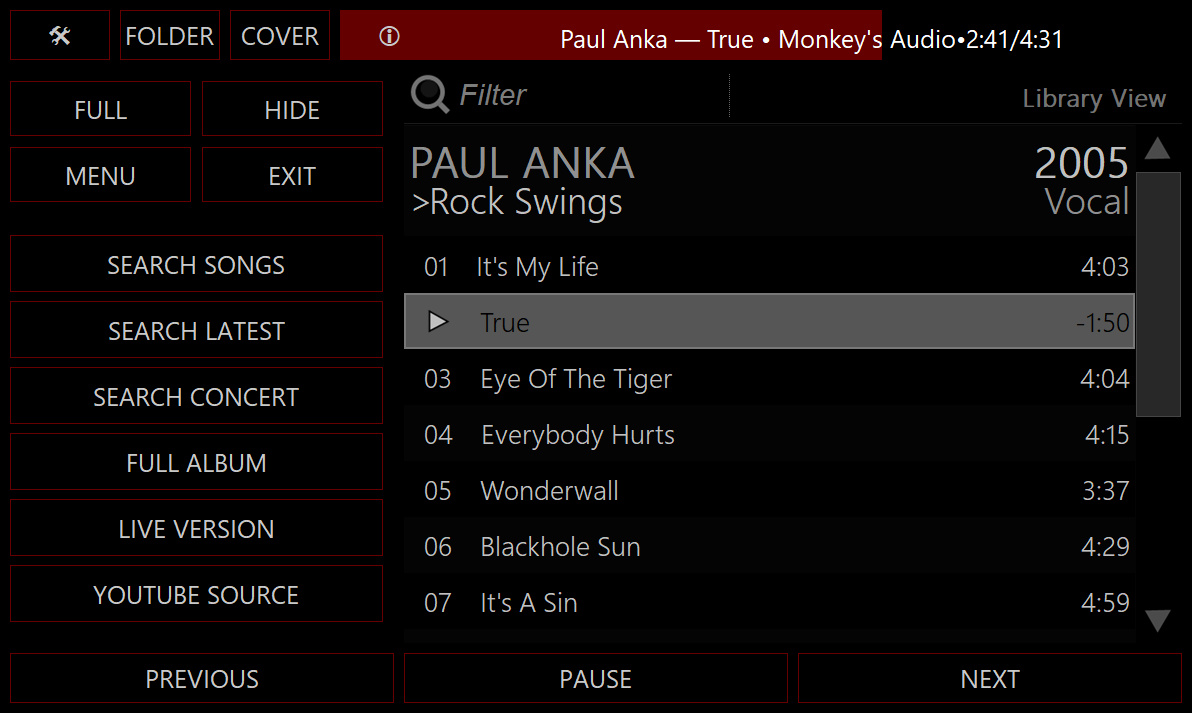Pause the current playback

[x=595, y=679]
